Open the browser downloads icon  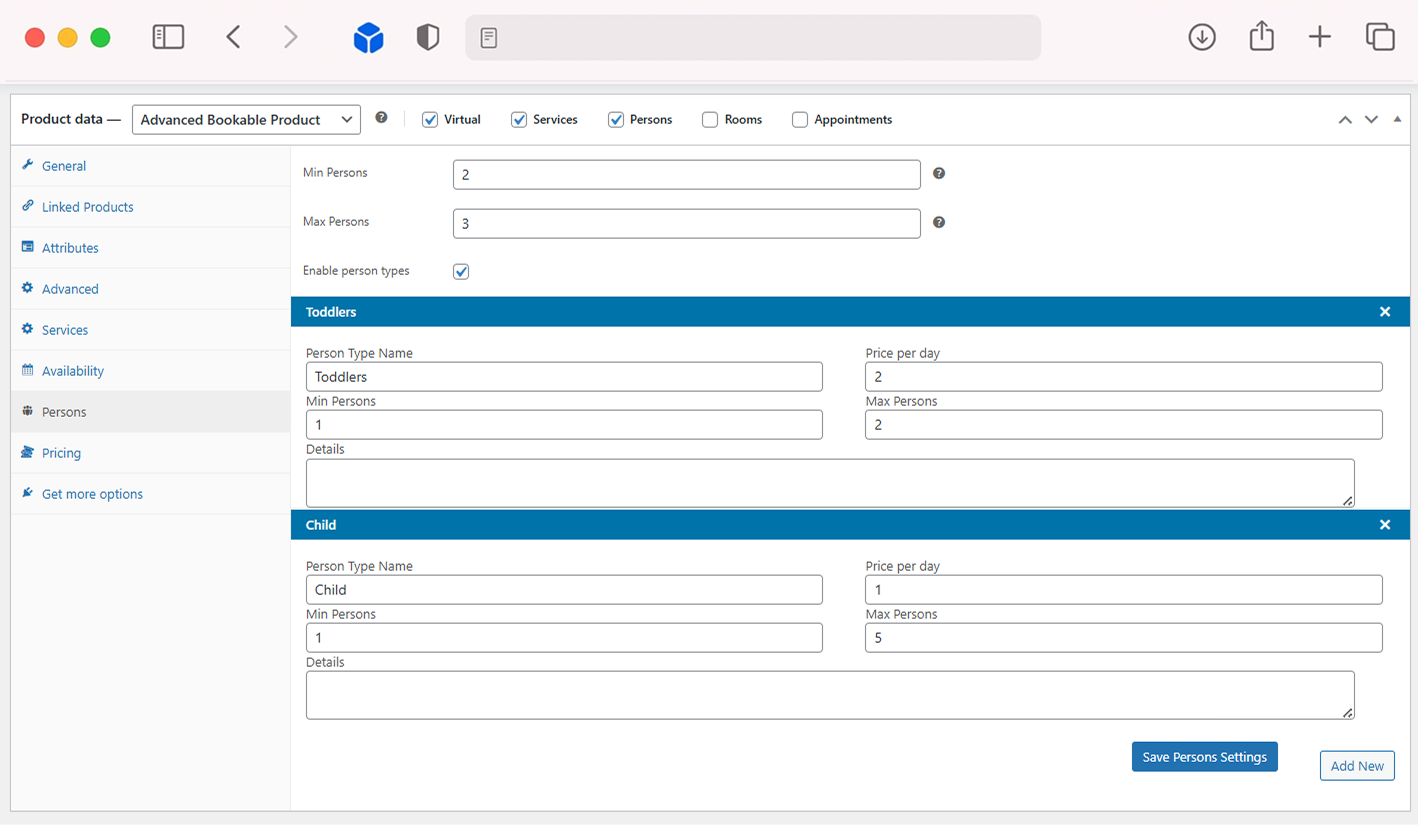click(x=1201, y=38)
